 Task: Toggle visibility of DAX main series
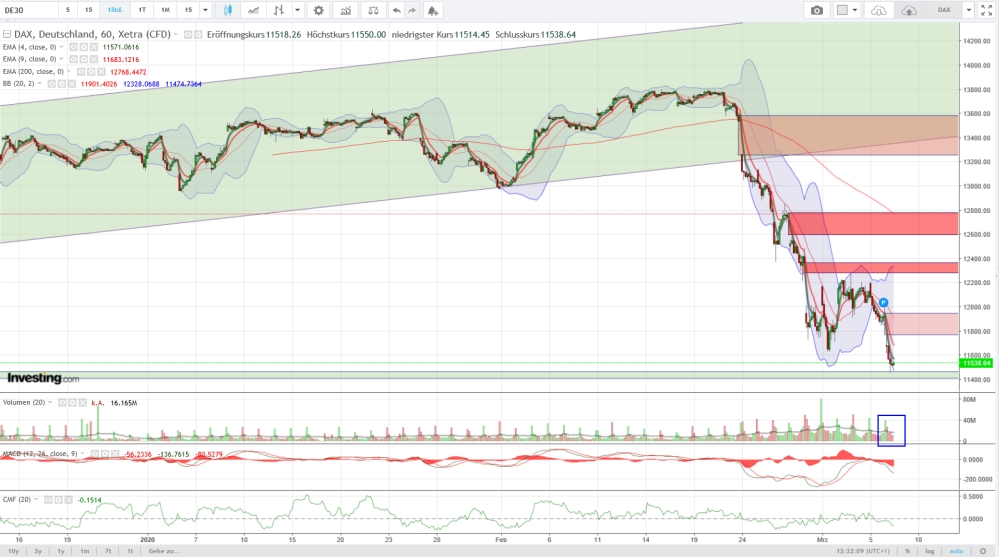click(x=189, y=34)
